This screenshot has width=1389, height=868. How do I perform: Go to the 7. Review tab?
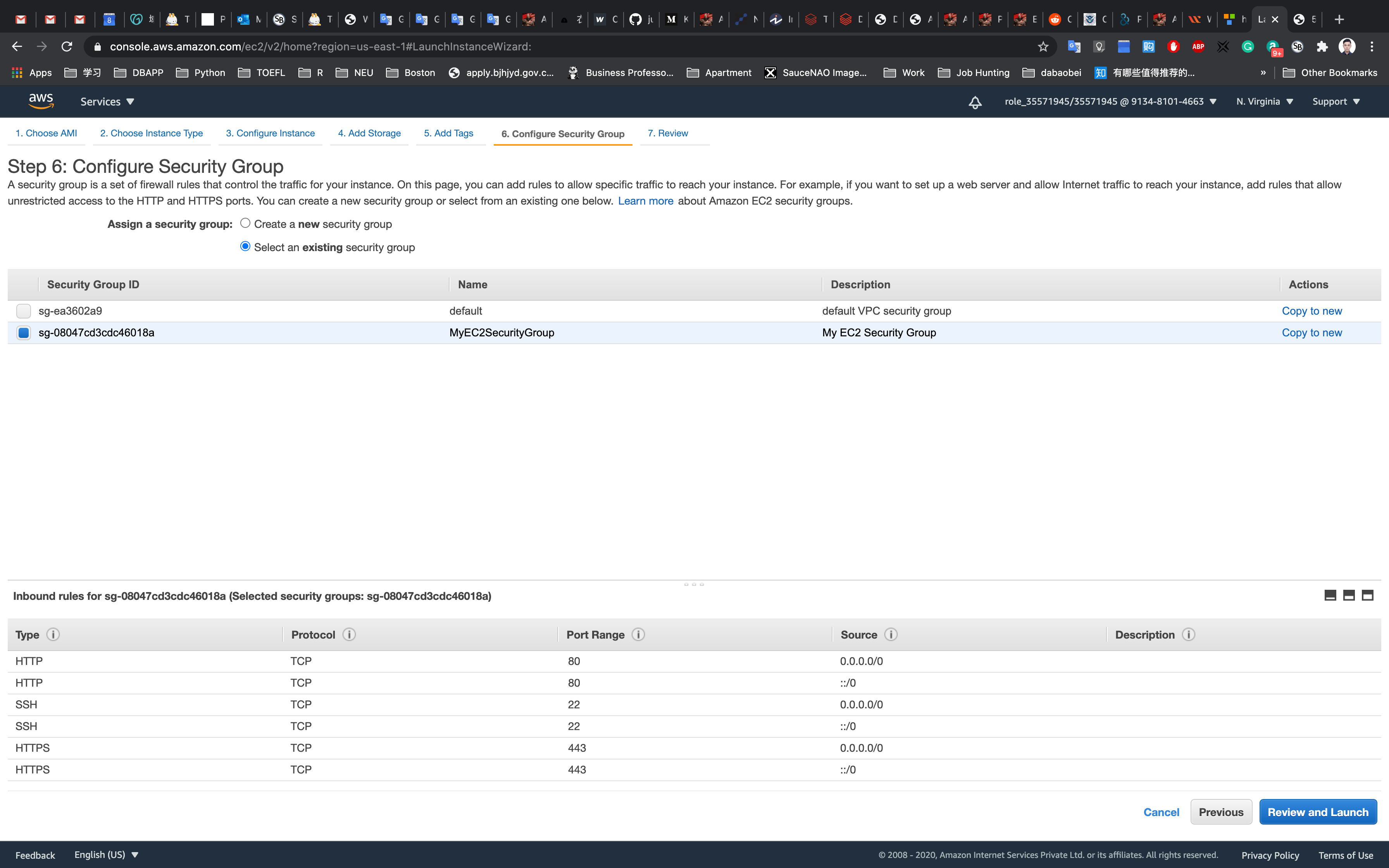(x=667, y=133)
